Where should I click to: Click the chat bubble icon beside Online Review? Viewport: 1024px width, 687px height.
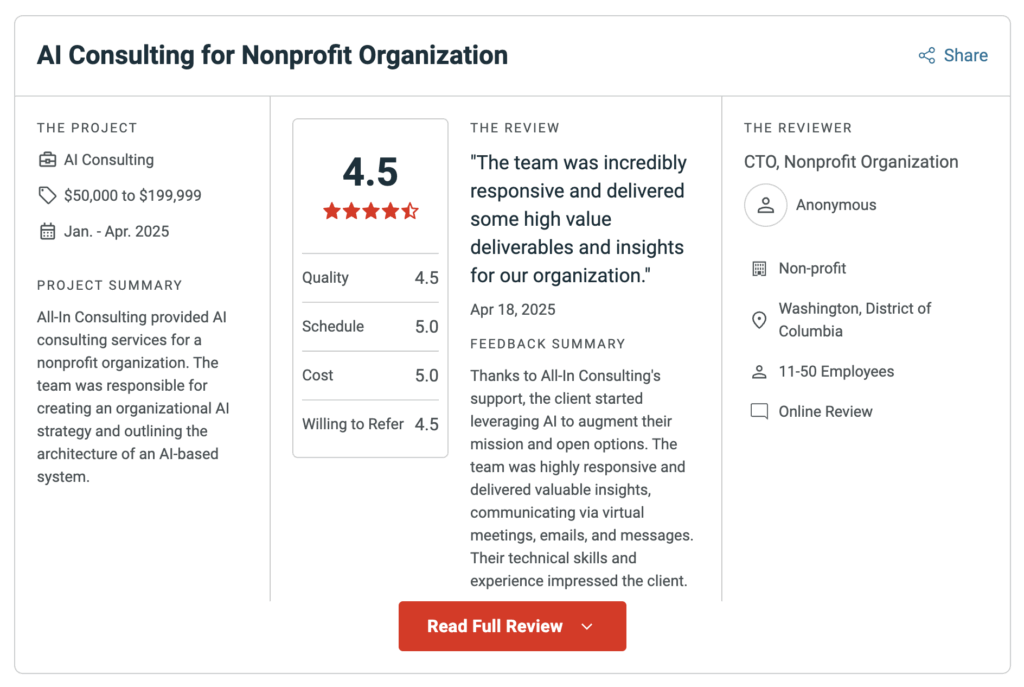[x=759, y=412]
